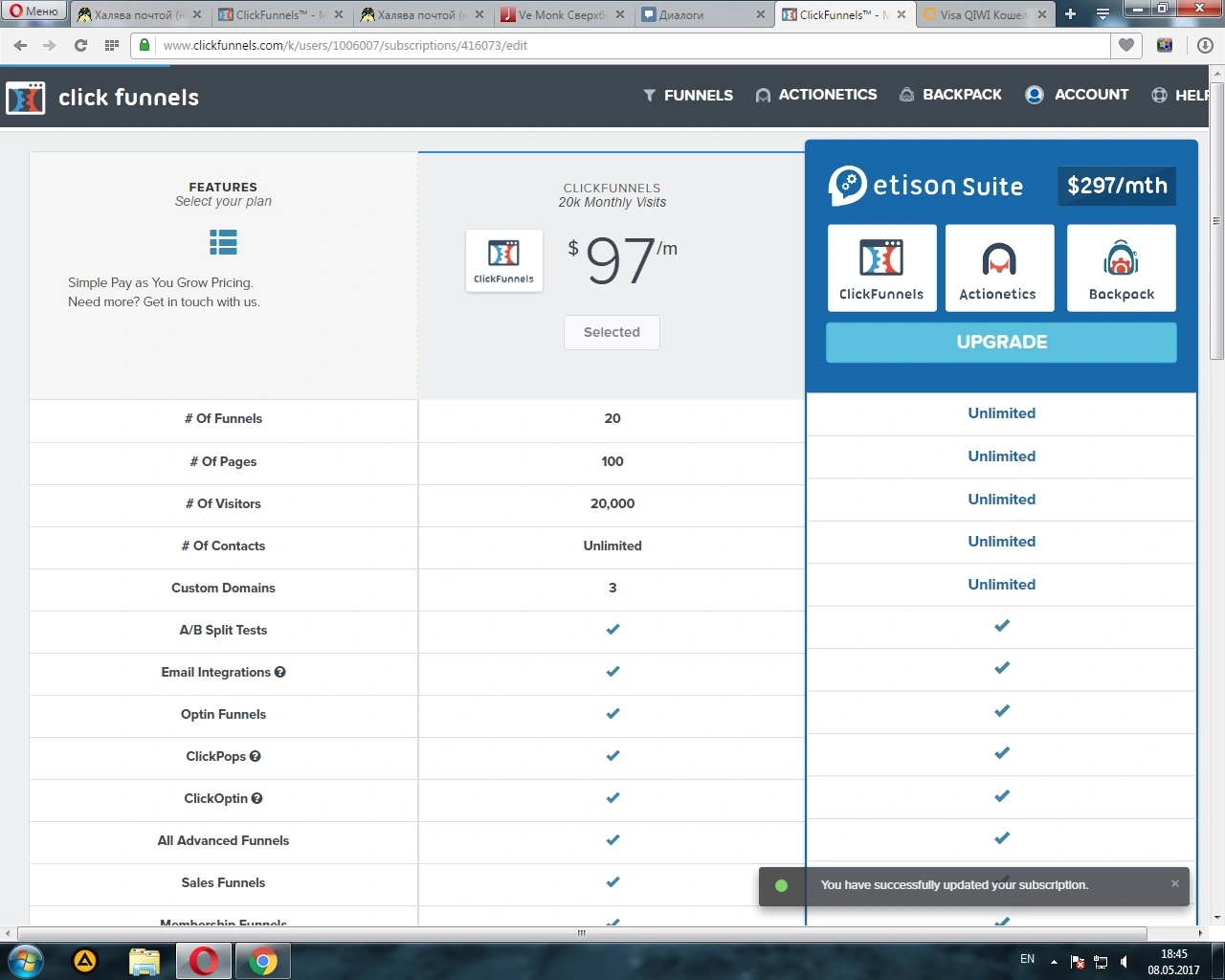Open a new browser tab
Image resolution: width=1225 pixels, height=980 pixels.
tap(1070, 14)
